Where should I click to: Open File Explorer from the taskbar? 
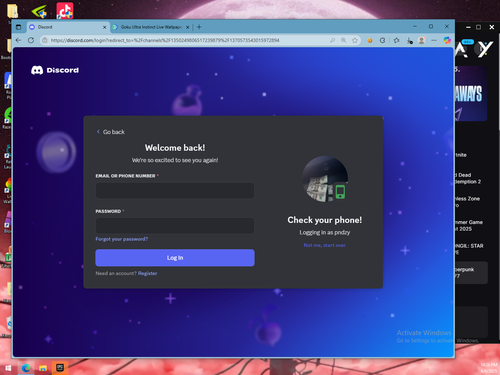coord(43,368)
